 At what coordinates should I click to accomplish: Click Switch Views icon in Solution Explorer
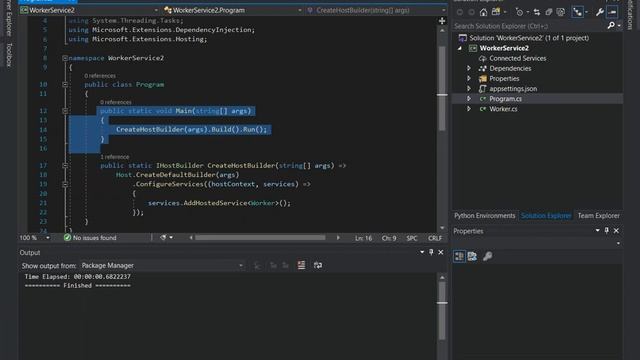point(496,12)
